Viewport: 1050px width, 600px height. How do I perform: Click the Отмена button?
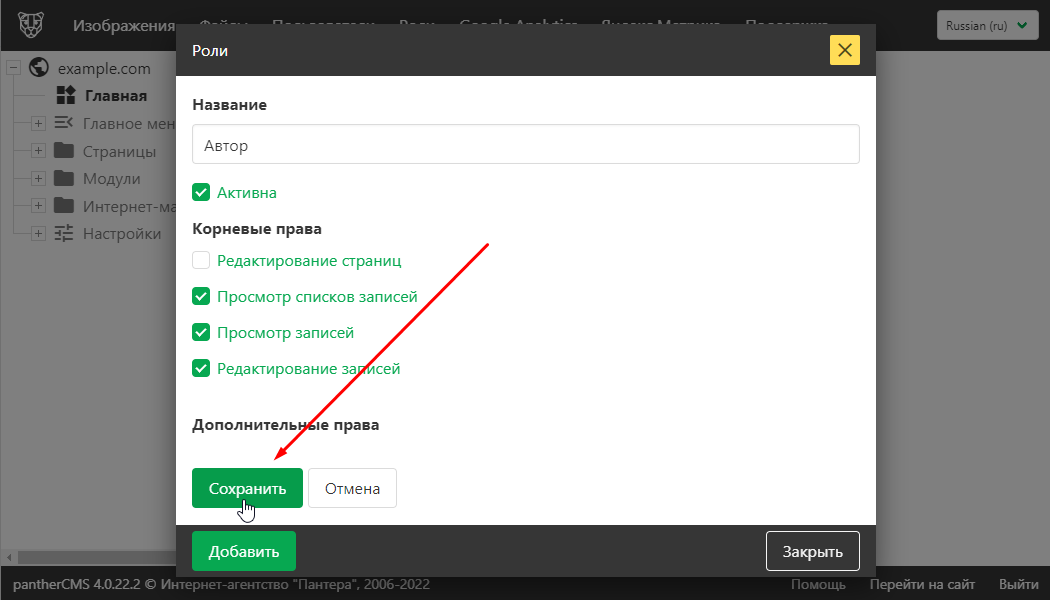click(352, 488)
